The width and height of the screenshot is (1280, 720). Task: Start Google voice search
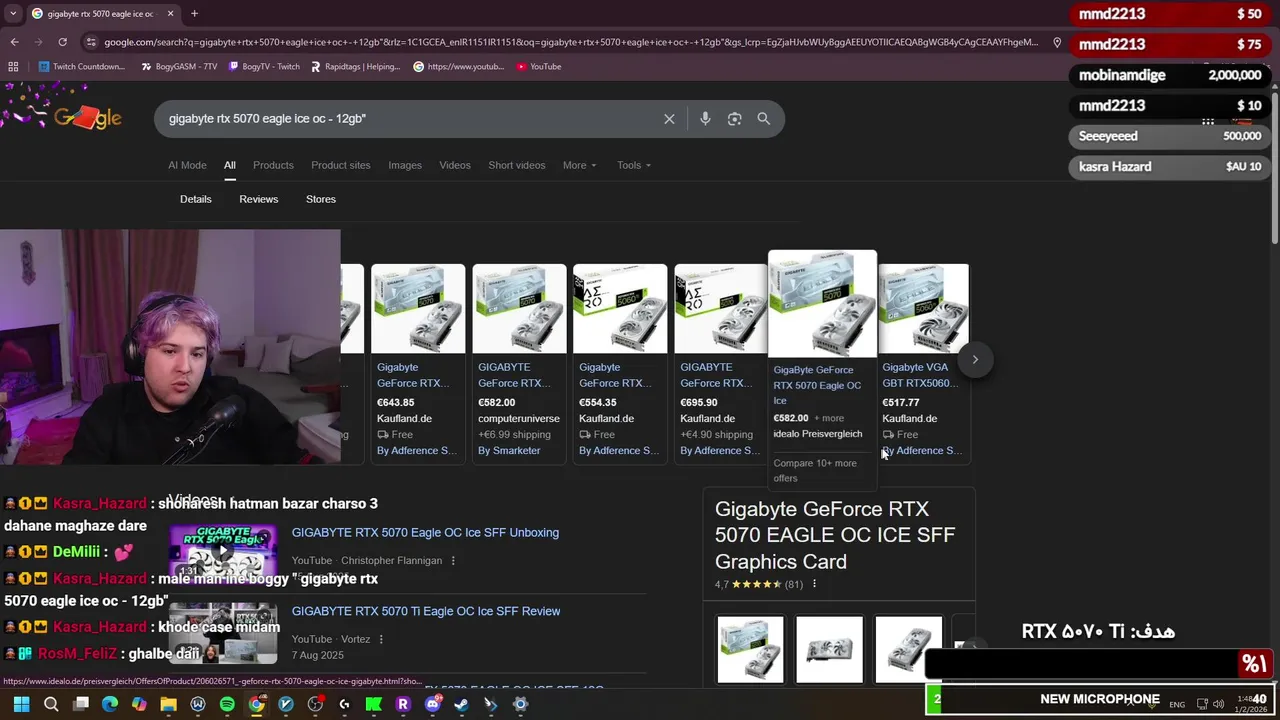pyautogui.click(x=705, y=119)
